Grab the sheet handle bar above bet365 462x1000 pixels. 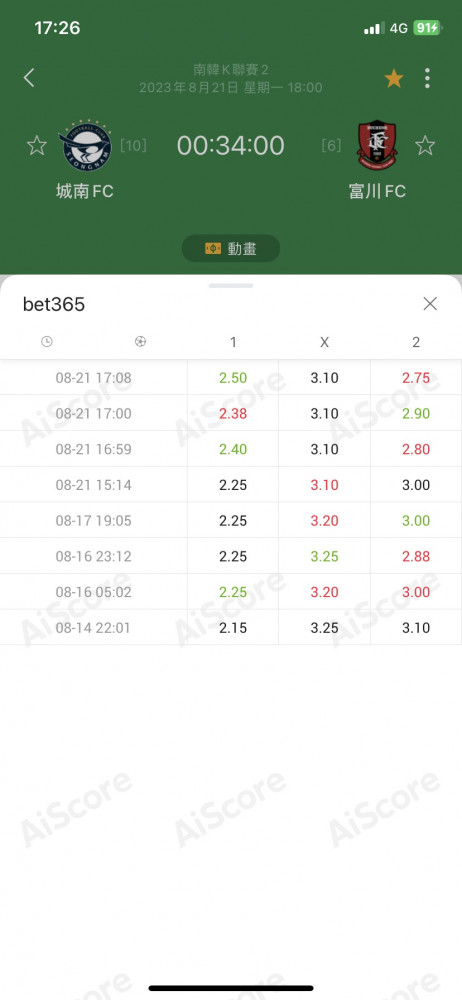(231, 286)
